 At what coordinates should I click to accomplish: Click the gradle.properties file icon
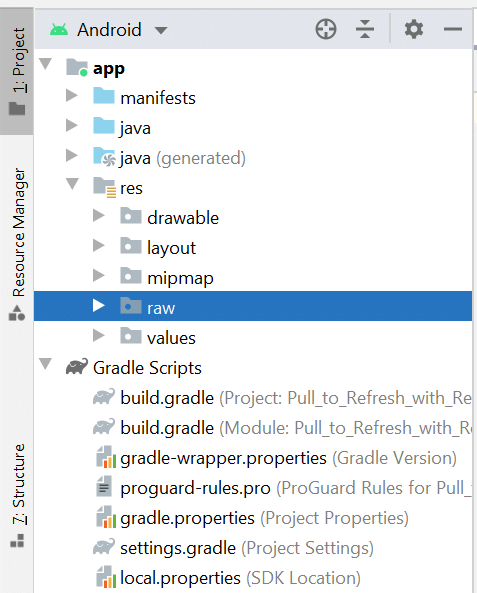105,517
